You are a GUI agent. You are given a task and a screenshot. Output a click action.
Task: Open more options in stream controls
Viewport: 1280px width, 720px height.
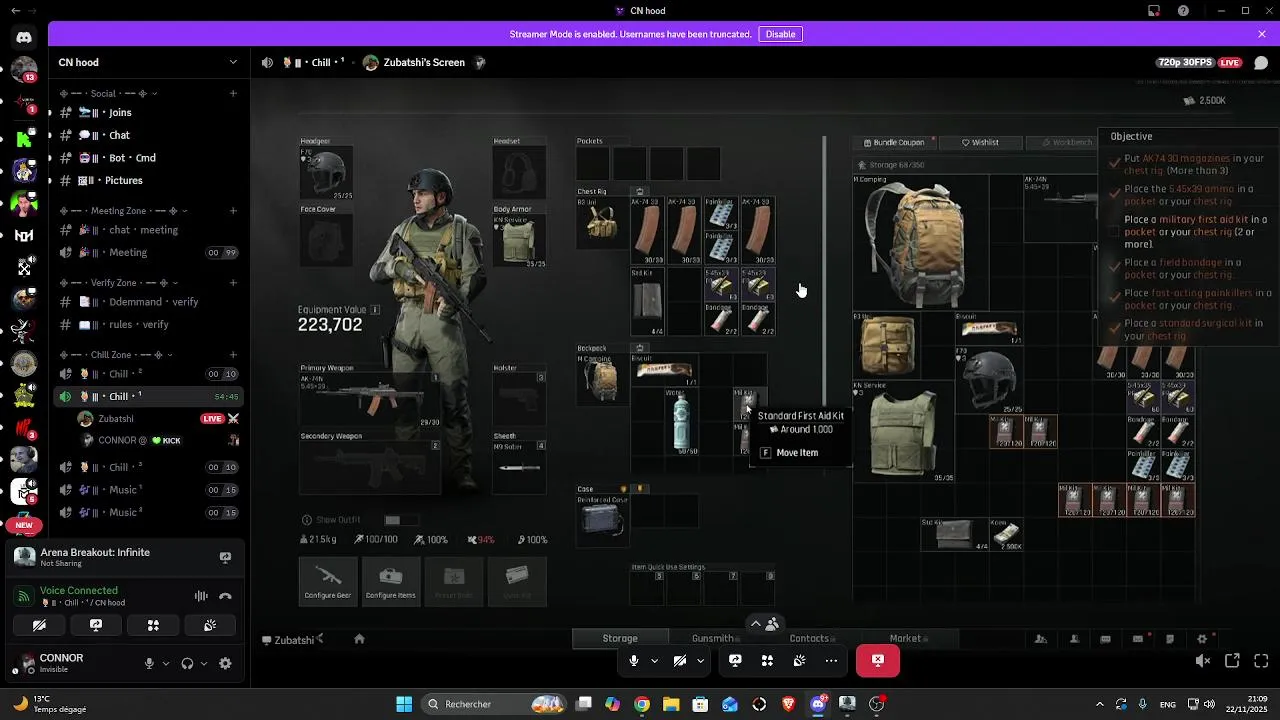click(x=831, y=660)
